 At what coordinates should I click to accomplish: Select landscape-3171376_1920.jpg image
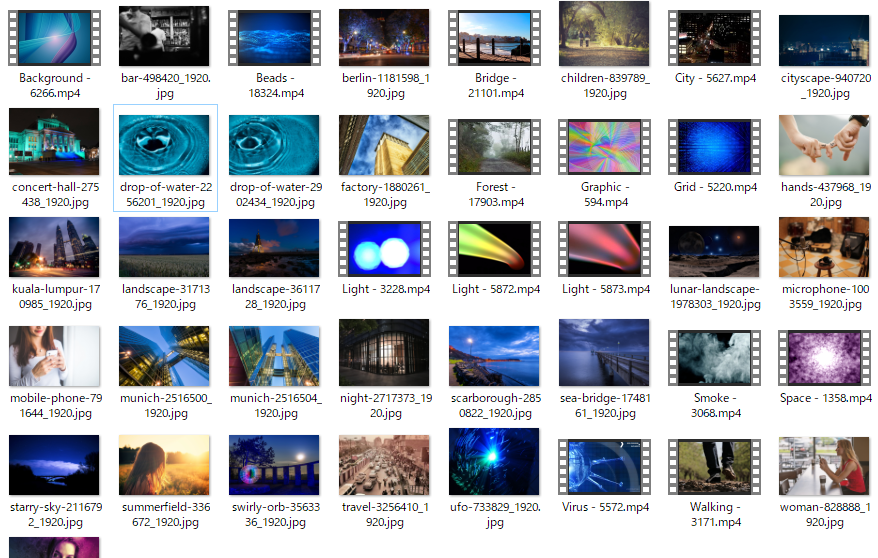[164, 247]
